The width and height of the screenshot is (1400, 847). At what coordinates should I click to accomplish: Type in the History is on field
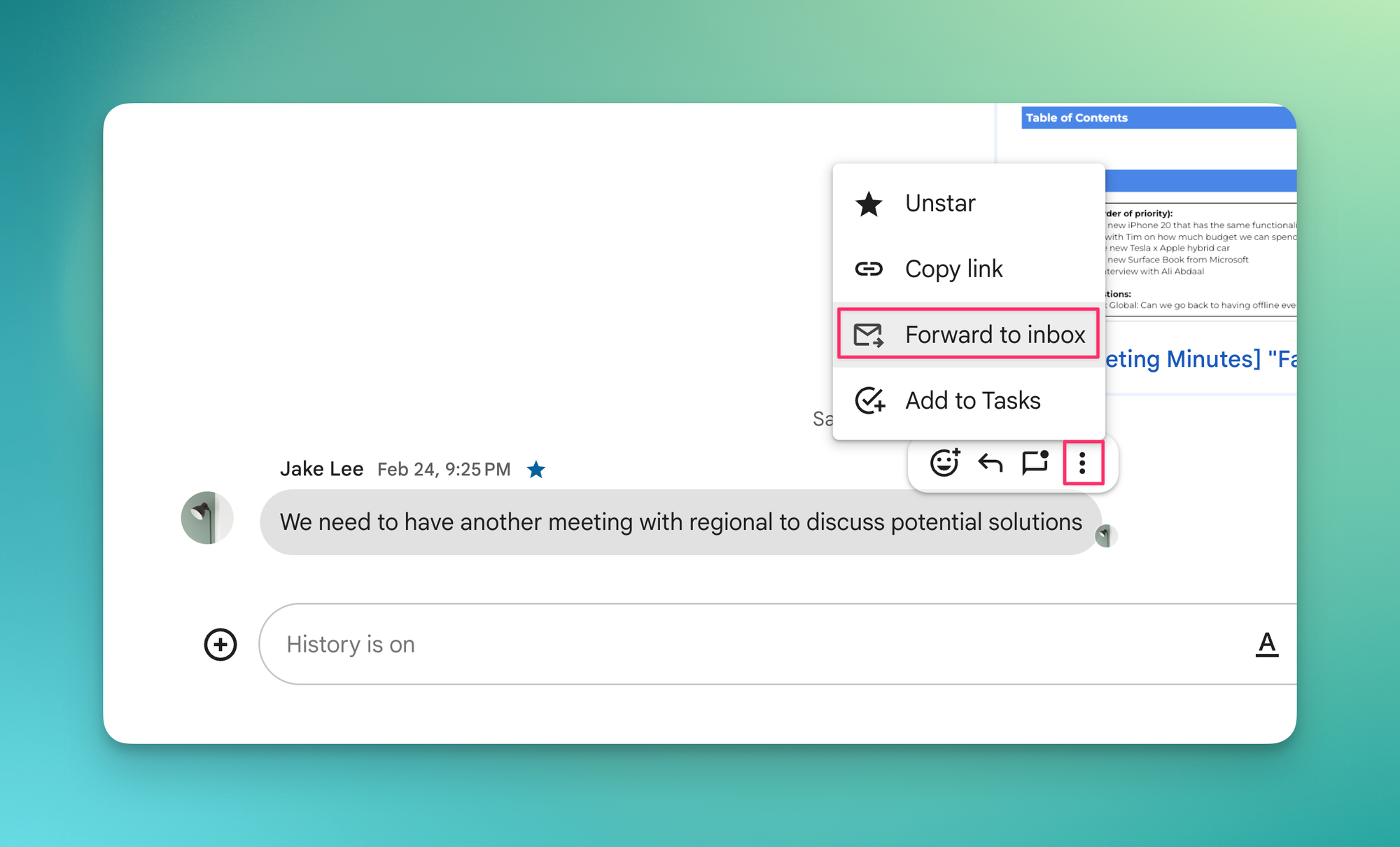click(700, 644)
